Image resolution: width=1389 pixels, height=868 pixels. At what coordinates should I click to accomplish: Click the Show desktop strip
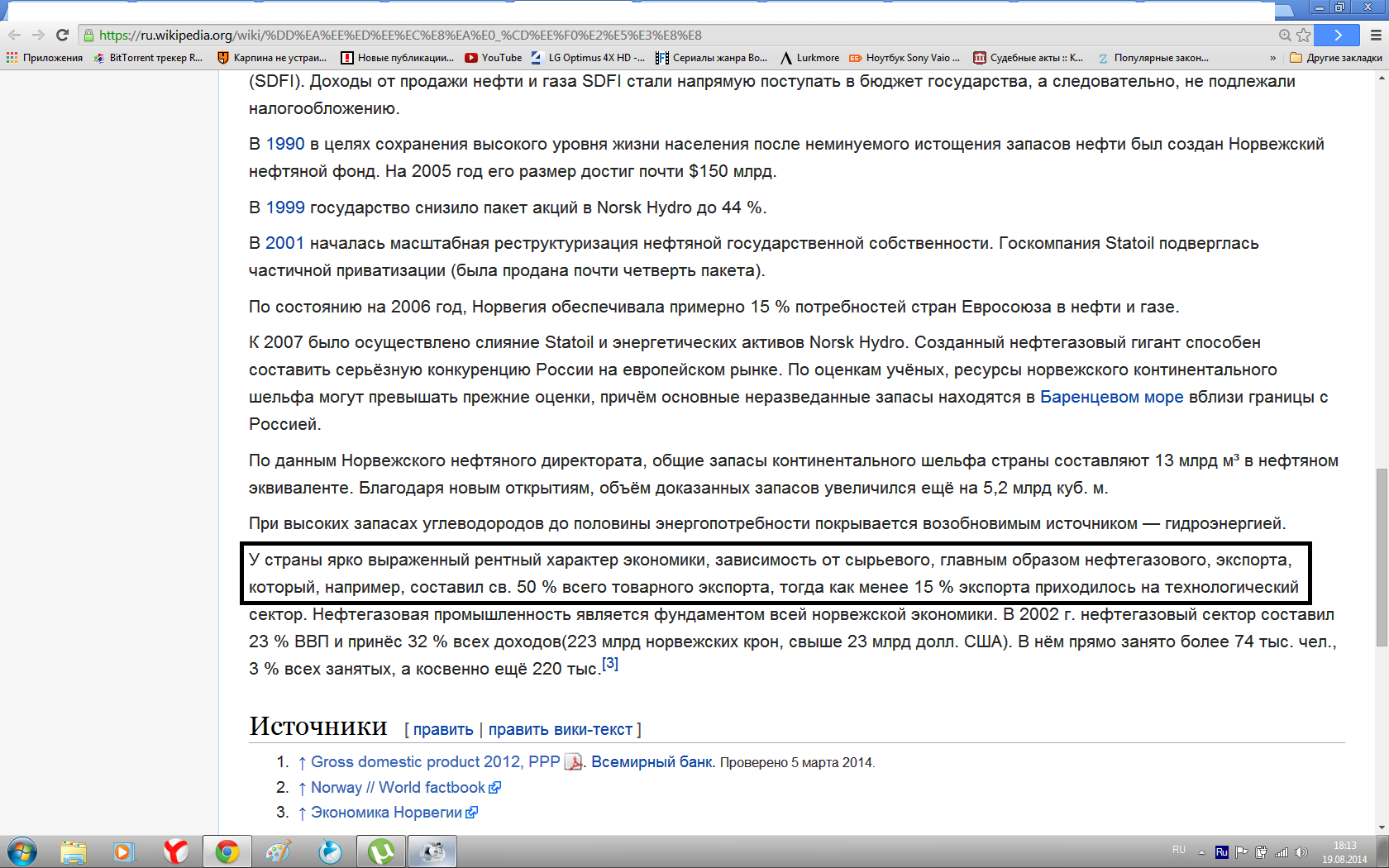tap(1382, 851)
